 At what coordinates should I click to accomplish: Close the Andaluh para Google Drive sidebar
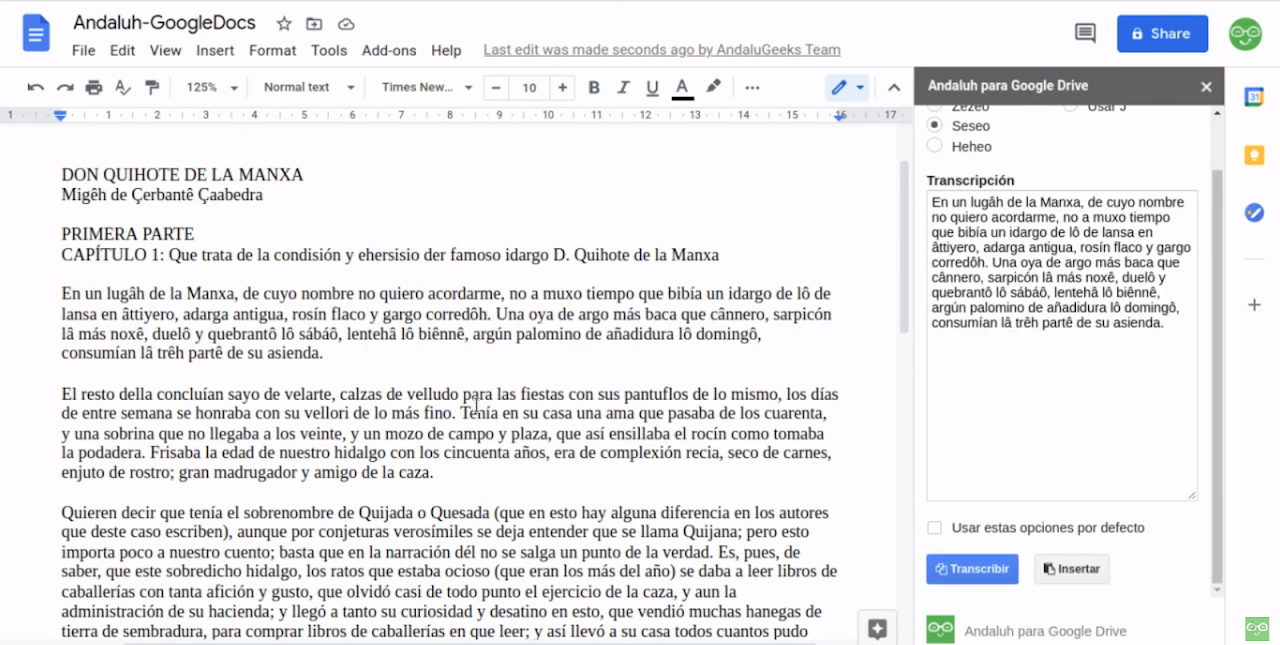click(1206, 87)
